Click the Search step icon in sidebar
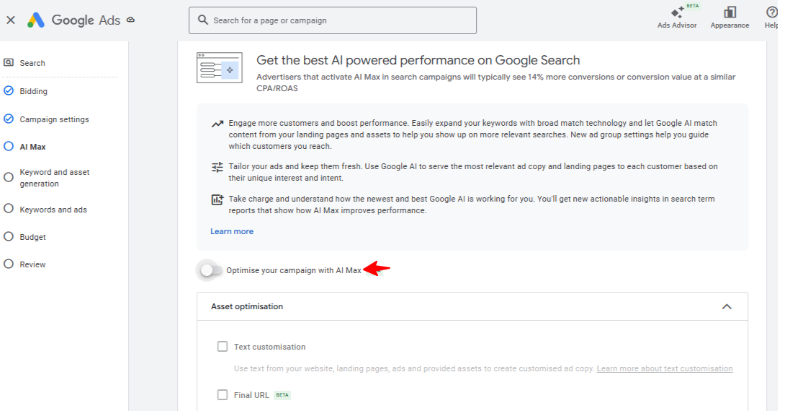Screen dimensions: 785x411 click(x=9, y=63)
